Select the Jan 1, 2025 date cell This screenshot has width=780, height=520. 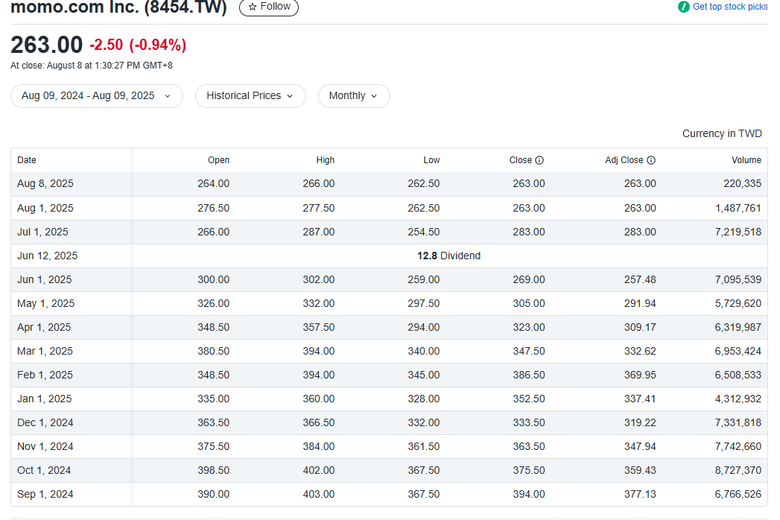pyautogui.click(x=44, y=399)
